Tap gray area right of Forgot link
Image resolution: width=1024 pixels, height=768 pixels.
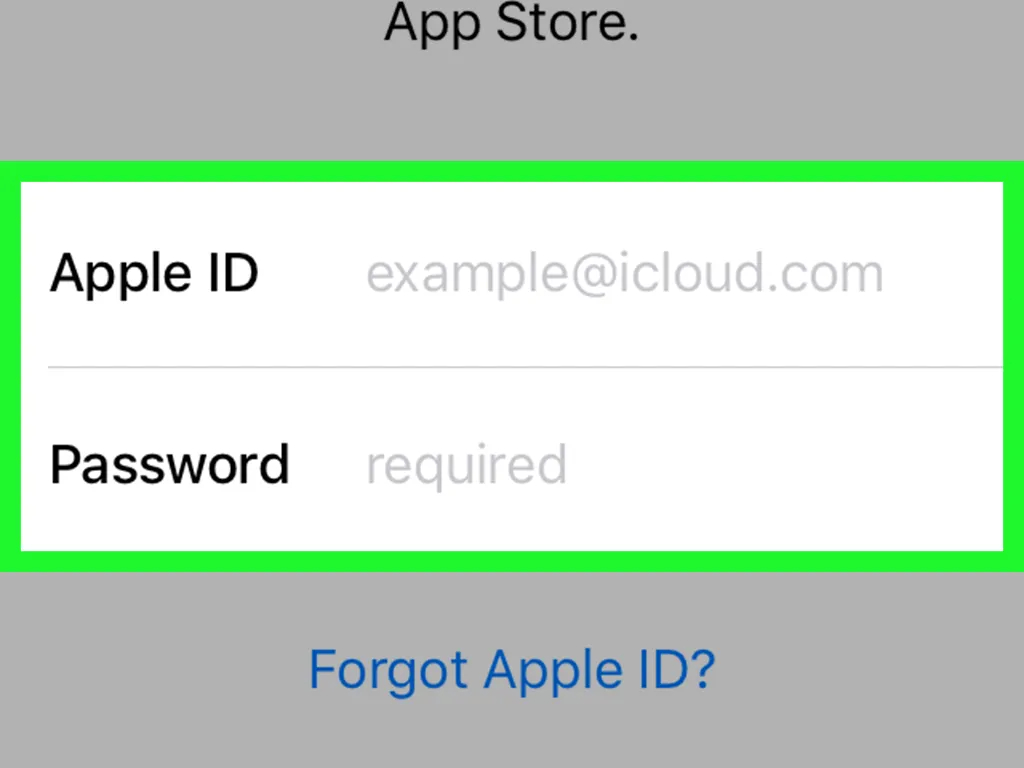pos(870,669)
